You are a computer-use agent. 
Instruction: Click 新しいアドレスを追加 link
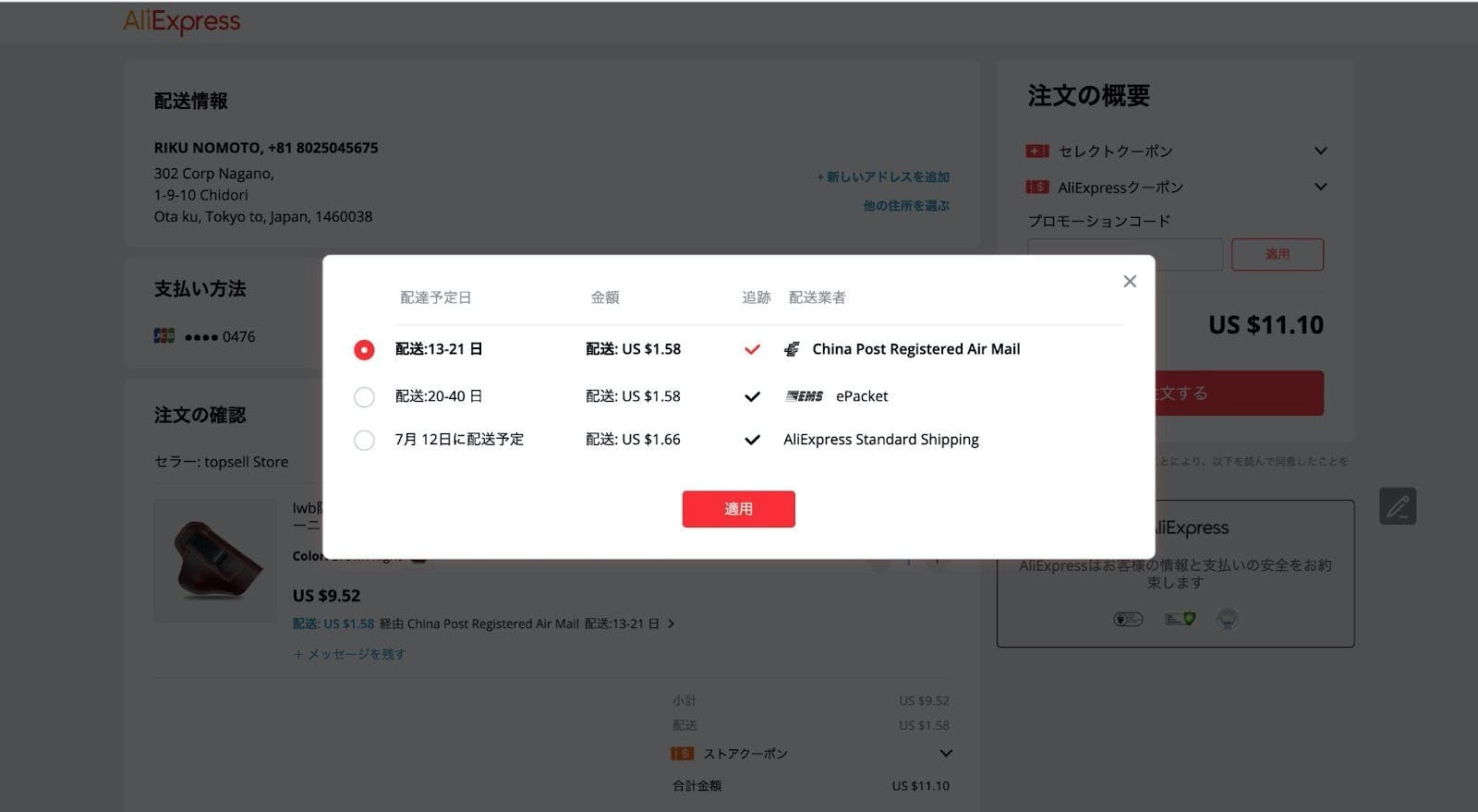click(883, 176)
